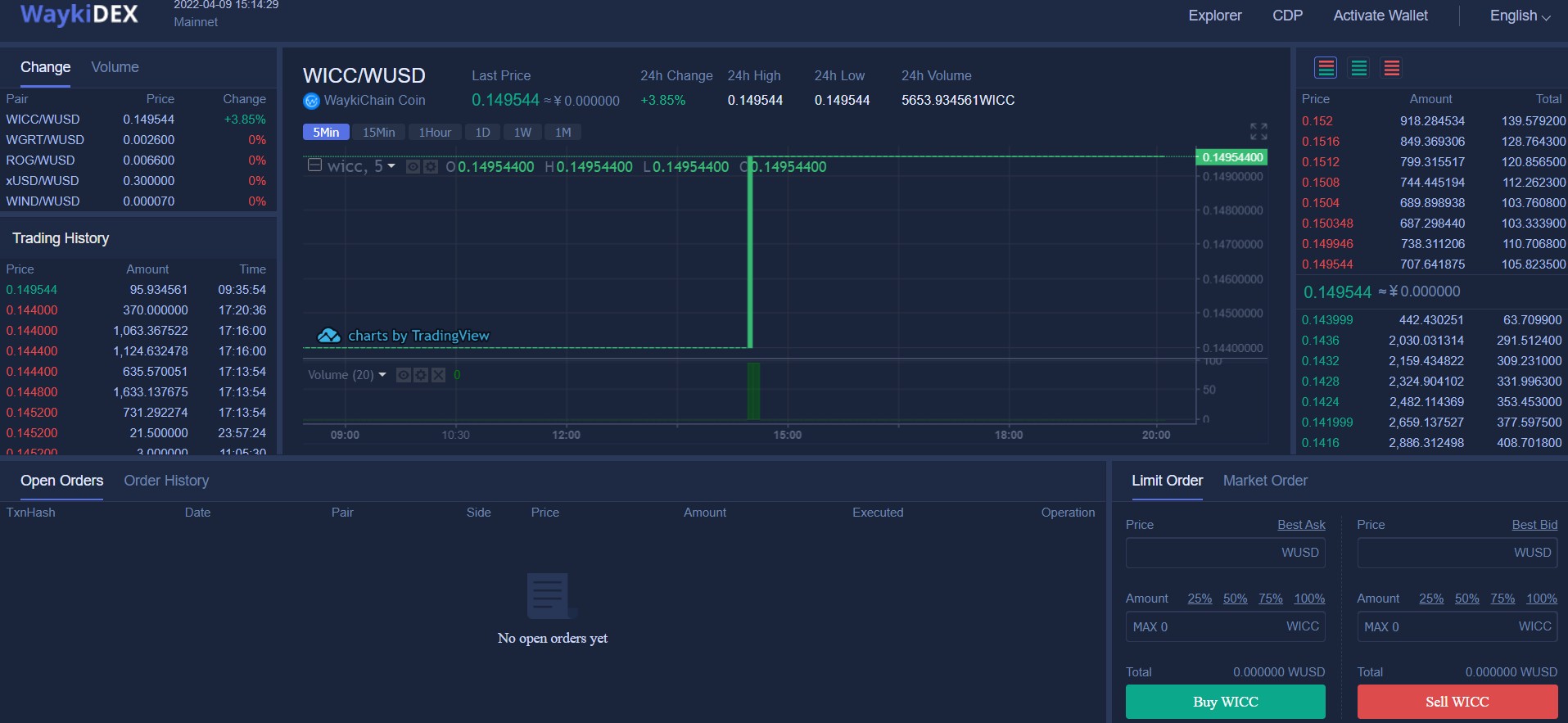Select the 5Min chart interval
Viewport: 1568px width, 723px height.
(x=326, y=132)
